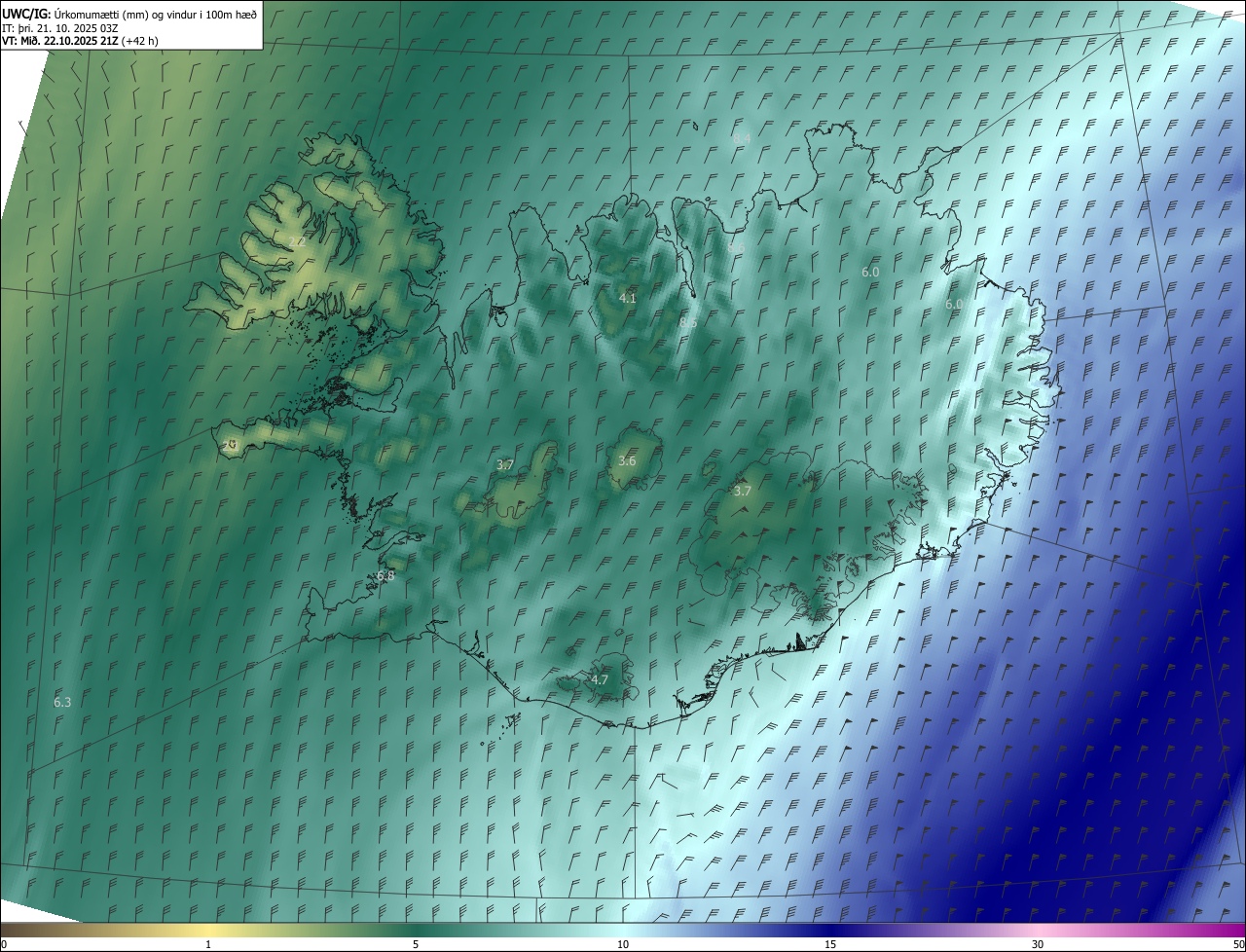The width and height of the screenshot is (1246, 952).
Task: Click the 3.7 value on Langjökull glacier
Action: pos(505,465)
